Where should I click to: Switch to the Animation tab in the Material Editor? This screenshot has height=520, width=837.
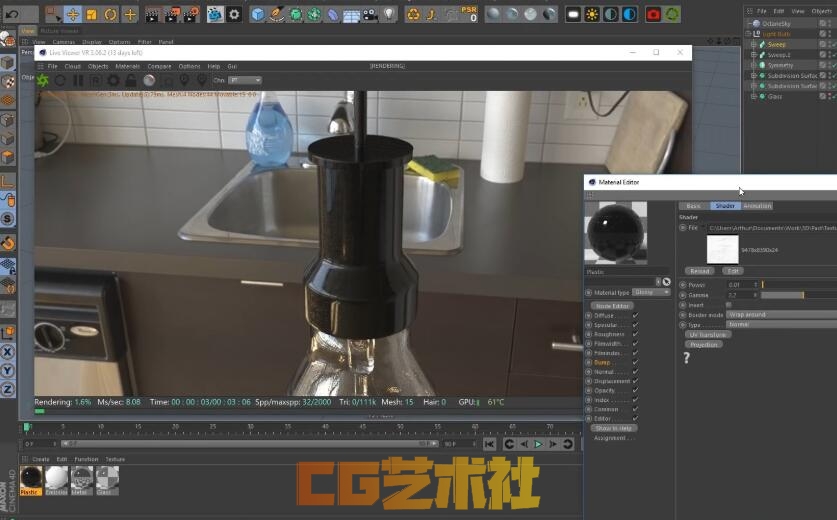pos(757,206)
